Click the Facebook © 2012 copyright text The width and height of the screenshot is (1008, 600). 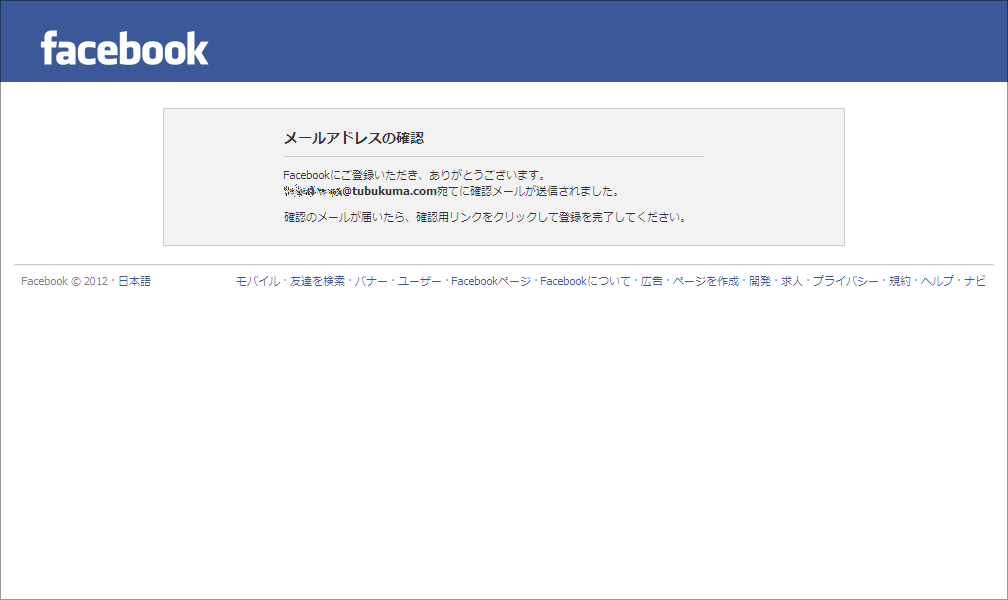[x=64, y=281]
